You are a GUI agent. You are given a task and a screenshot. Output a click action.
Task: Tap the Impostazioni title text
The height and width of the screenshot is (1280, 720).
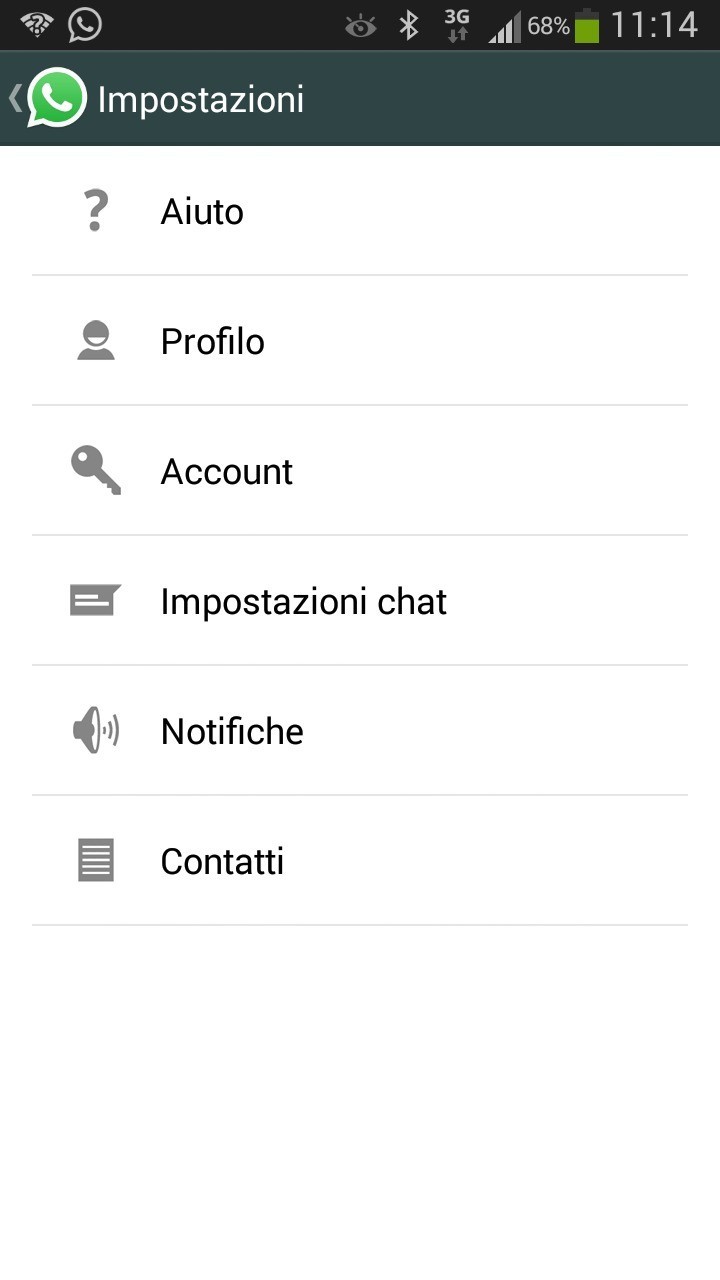click(x=201, y=100)
